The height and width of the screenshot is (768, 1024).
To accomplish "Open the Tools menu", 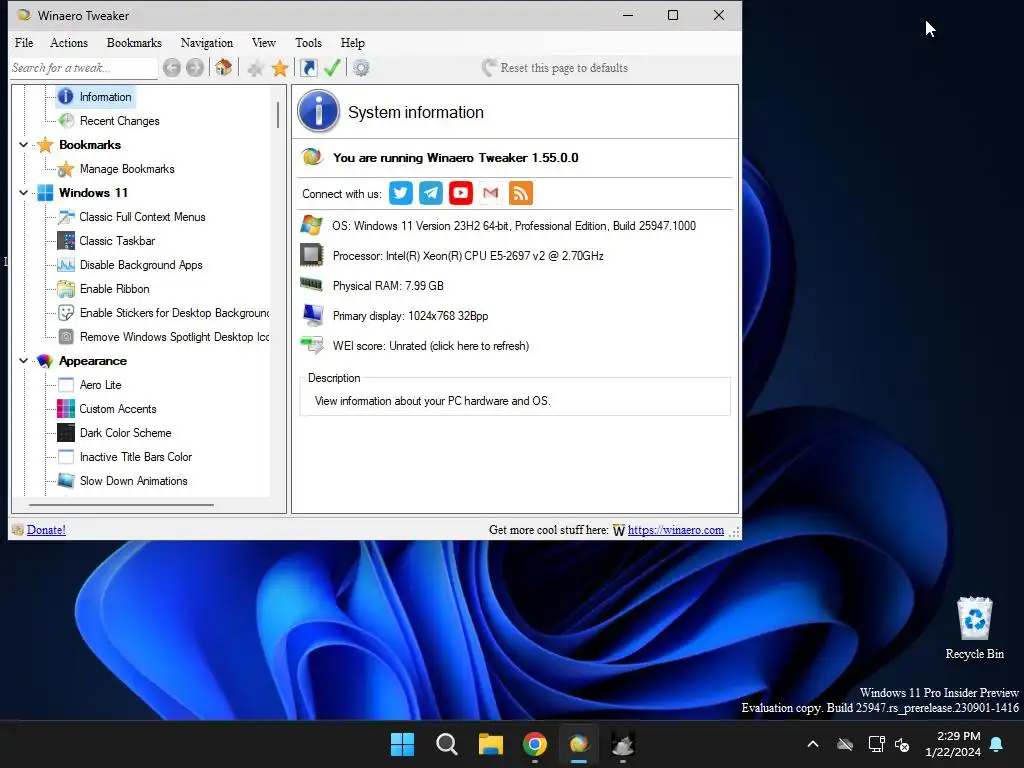I will 308,43.
